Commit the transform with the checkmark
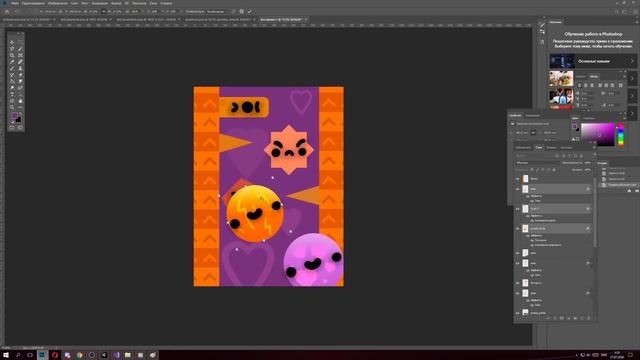 coord(249,11)
